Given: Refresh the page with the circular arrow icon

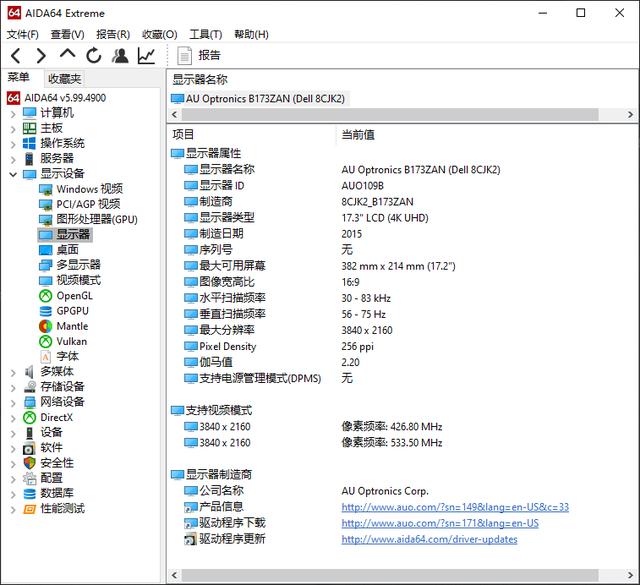Looking at the screenshot, I should point(94,56).
